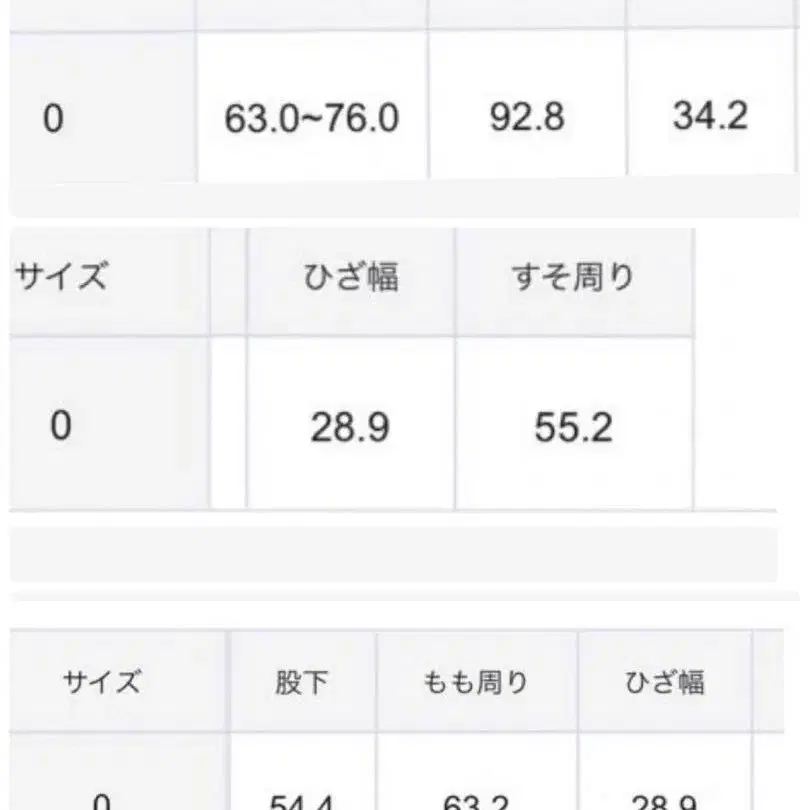Click the 34.2 value cell

(x=710, y=116)
